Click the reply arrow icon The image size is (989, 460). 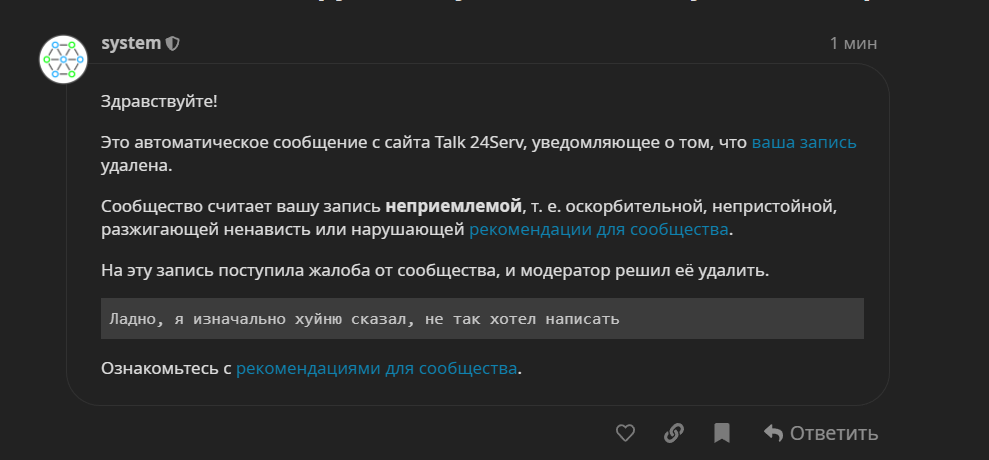(773, 433)
